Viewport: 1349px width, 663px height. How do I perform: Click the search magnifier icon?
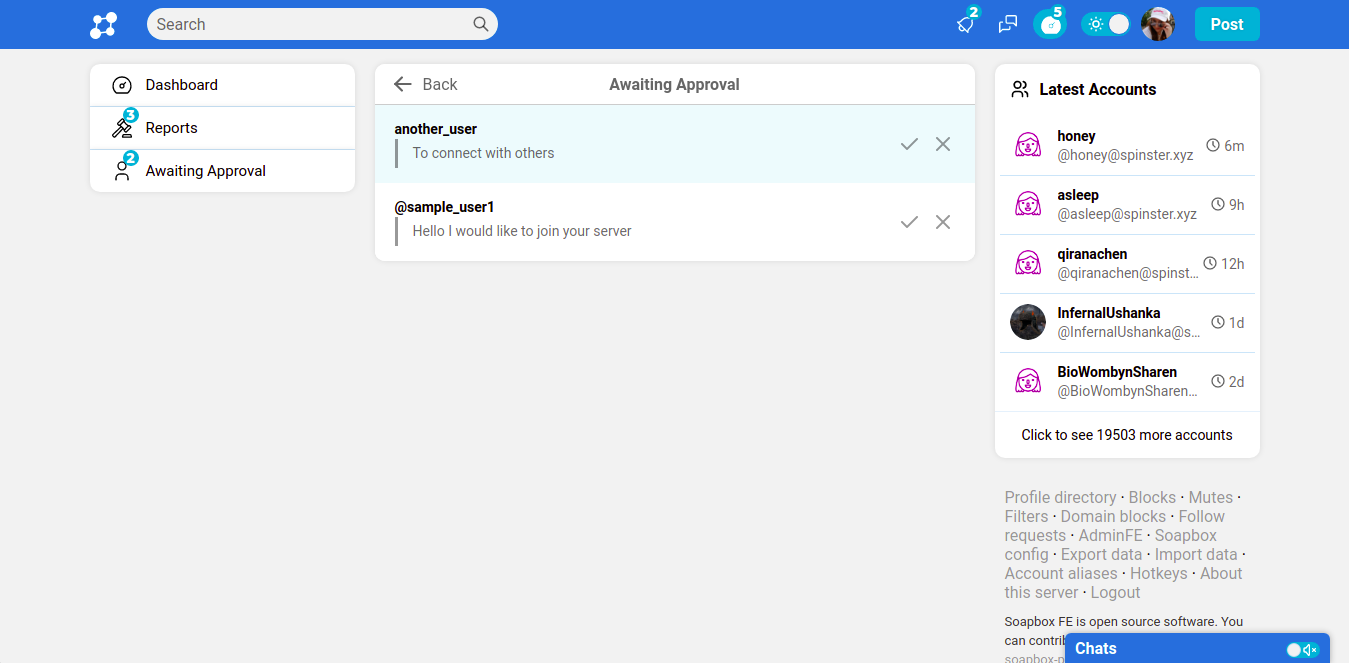click(x=481, y=24)
